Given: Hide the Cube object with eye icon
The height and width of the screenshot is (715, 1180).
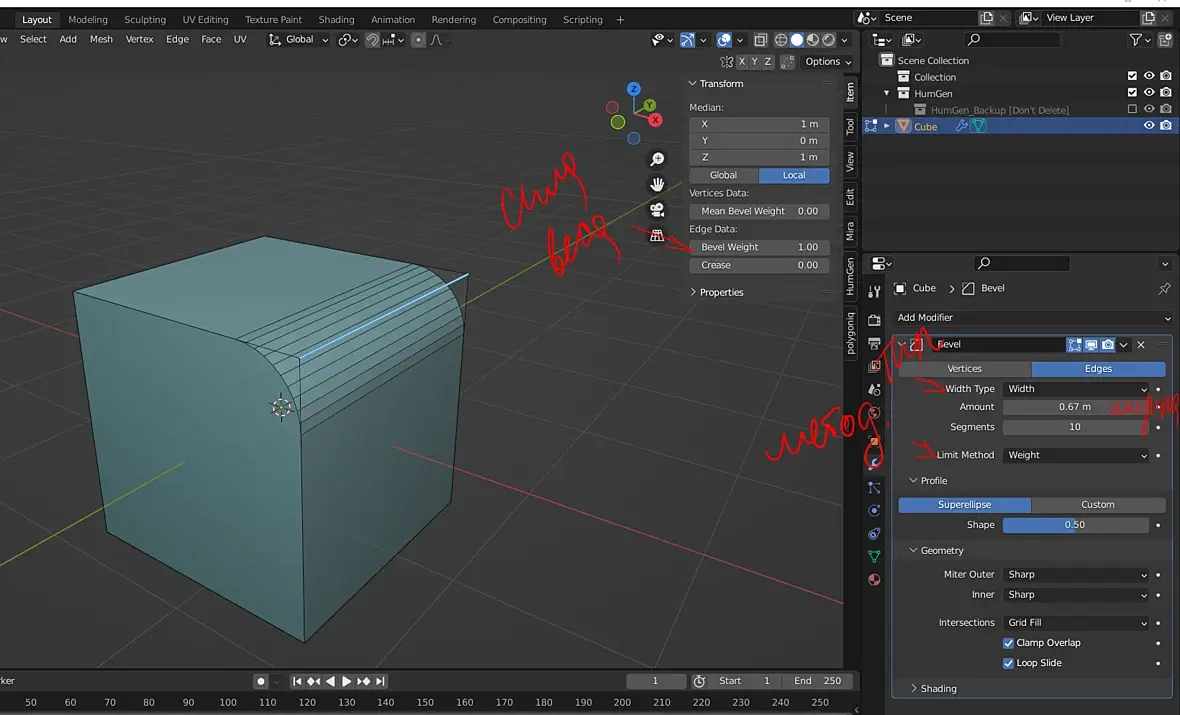Looking at the screenshot, I should tap(1148, 126).
